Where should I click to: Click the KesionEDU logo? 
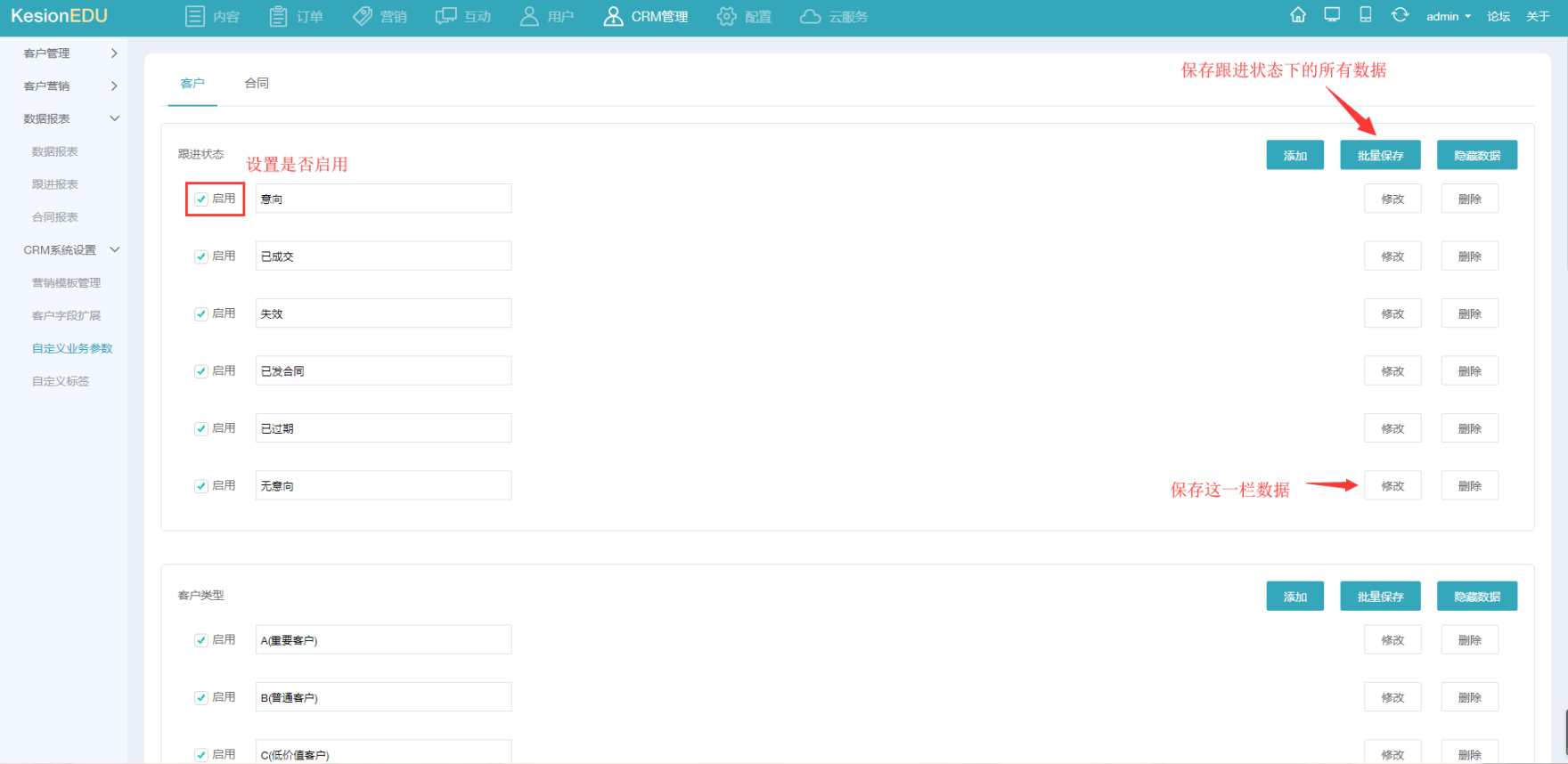tap(59, 16)
